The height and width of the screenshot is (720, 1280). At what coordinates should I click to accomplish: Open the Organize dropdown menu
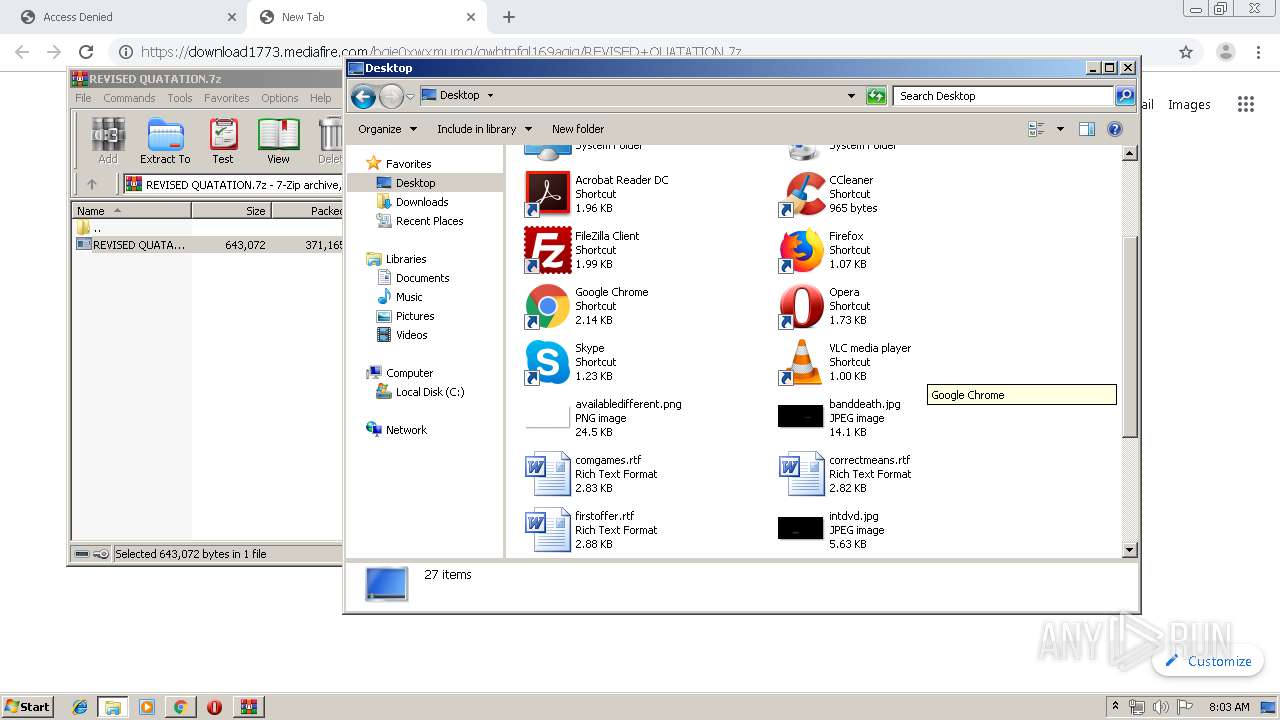click(387, 129)
